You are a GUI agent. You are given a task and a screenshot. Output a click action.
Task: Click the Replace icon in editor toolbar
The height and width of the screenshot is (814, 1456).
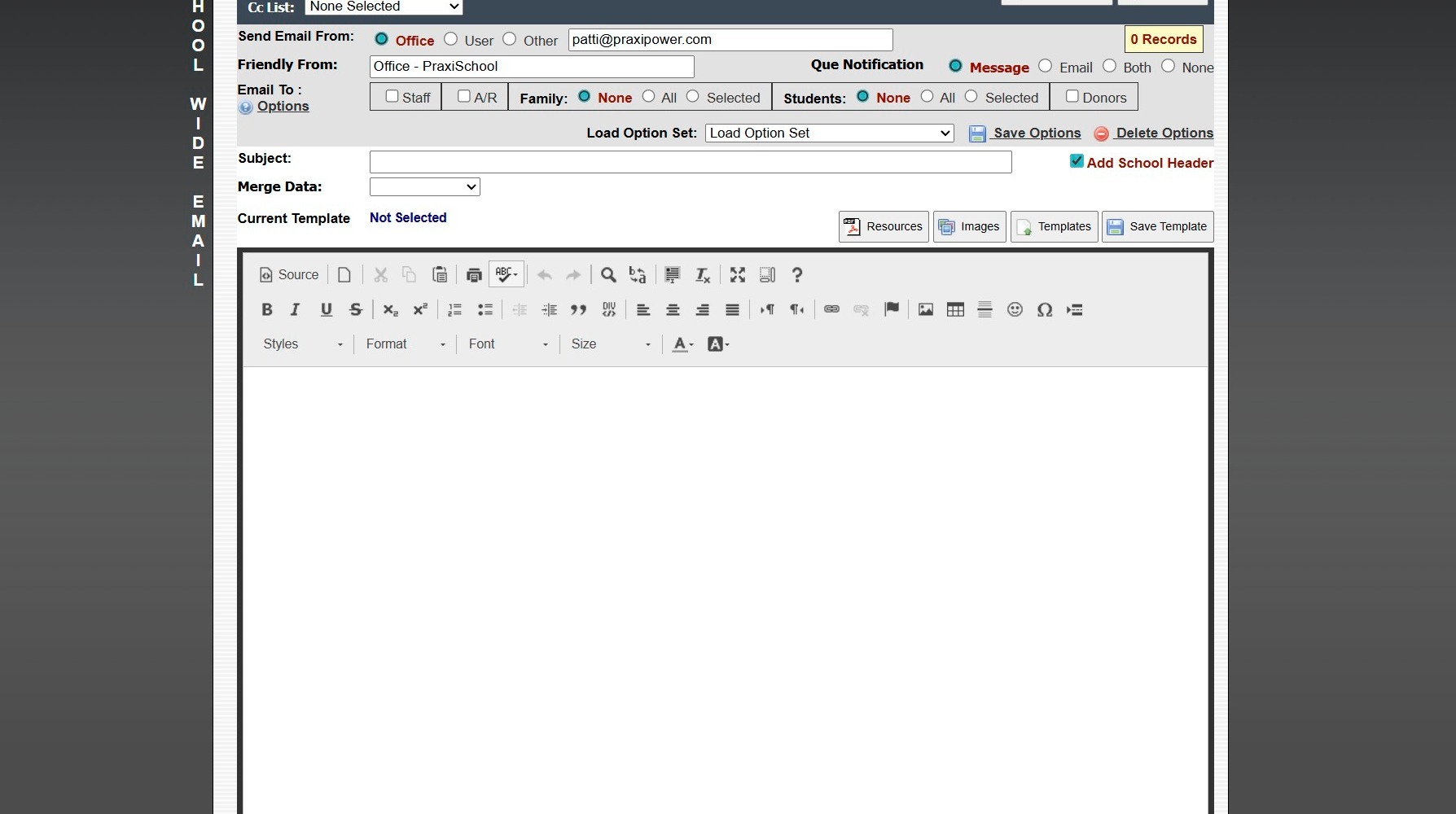pyautogui.click(x=638, y=275)
